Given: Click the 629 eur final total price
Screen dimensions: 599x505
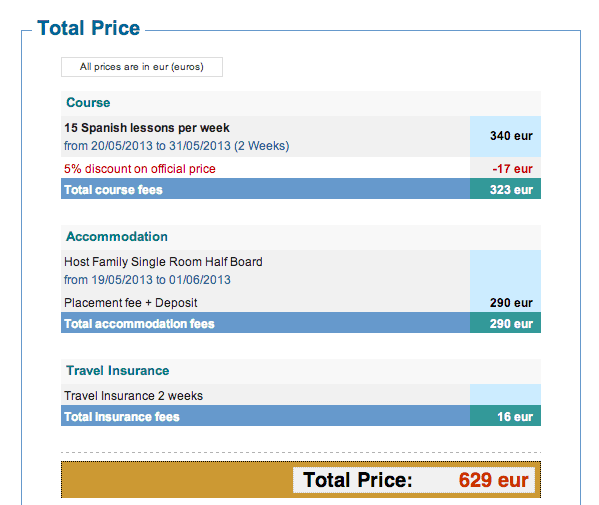Looking at the screenshot, I should click(494, 480).
